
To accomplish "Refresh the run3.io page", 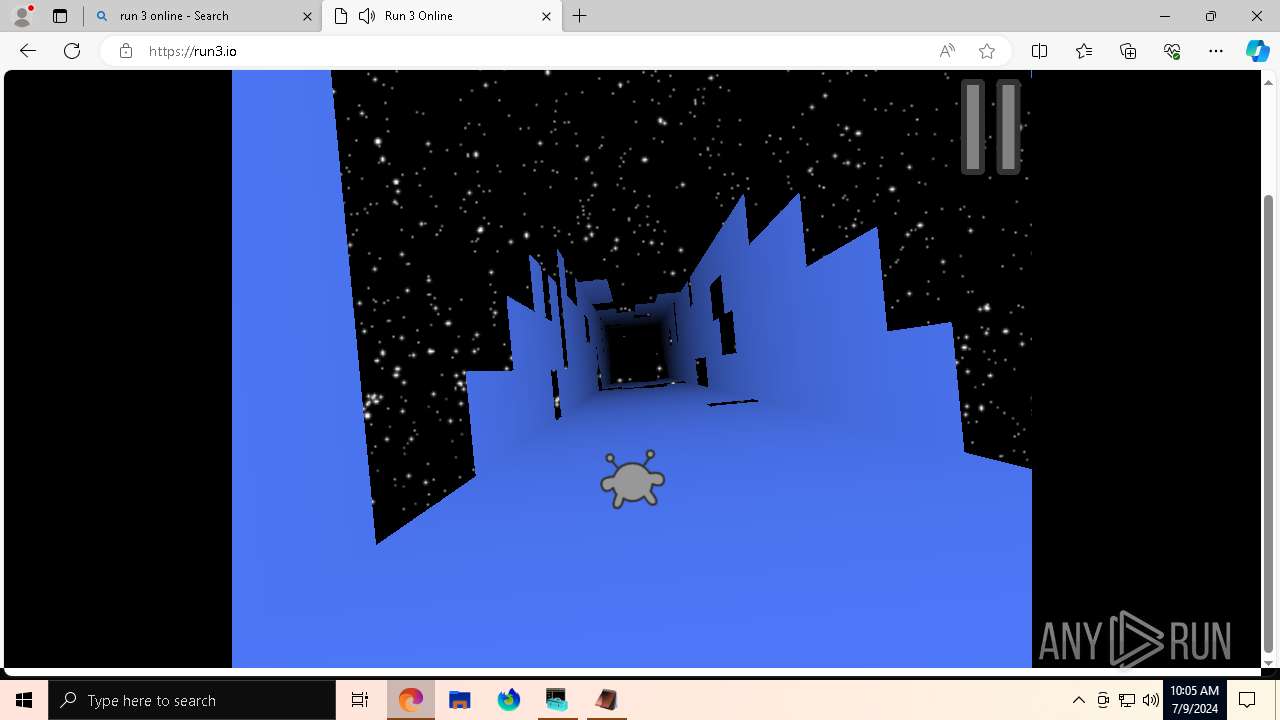I will click(72, 51).
